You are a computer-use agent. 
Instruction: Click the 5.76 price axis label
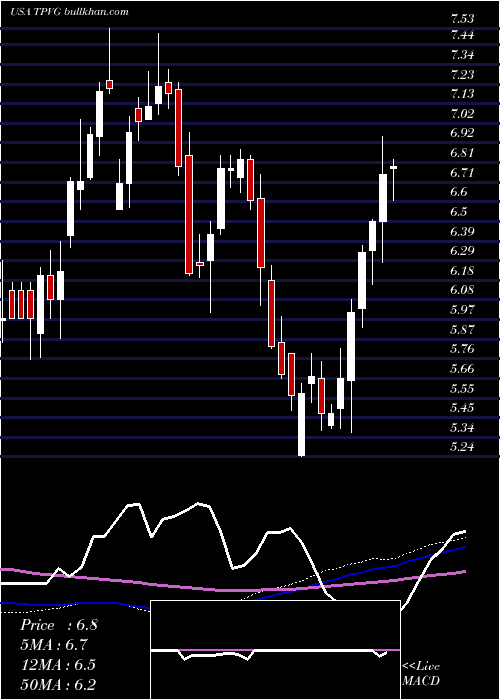pyautogui.click(x=462, y=349)
